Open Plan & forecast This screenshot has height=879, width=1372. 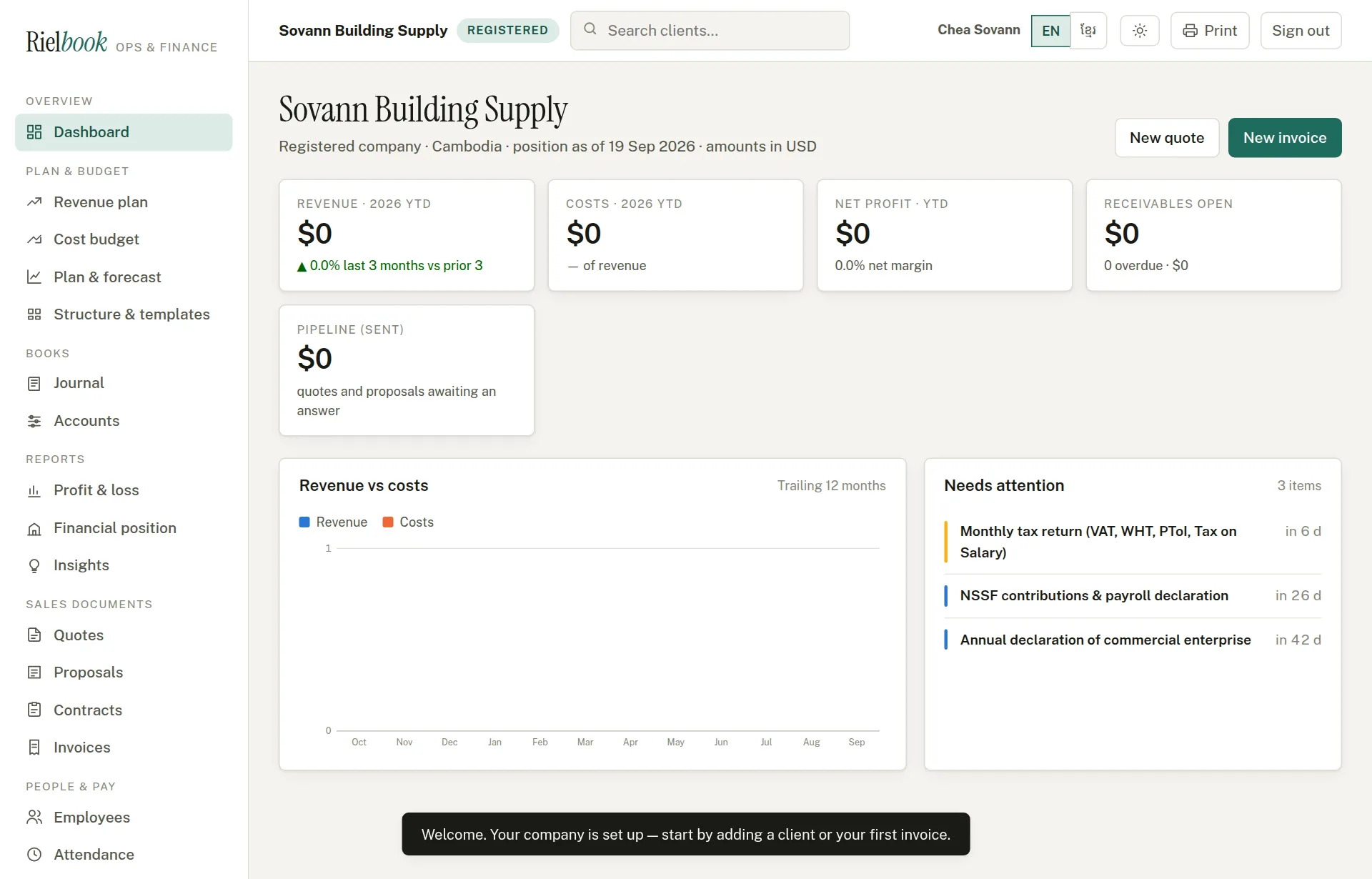point(124,277)
